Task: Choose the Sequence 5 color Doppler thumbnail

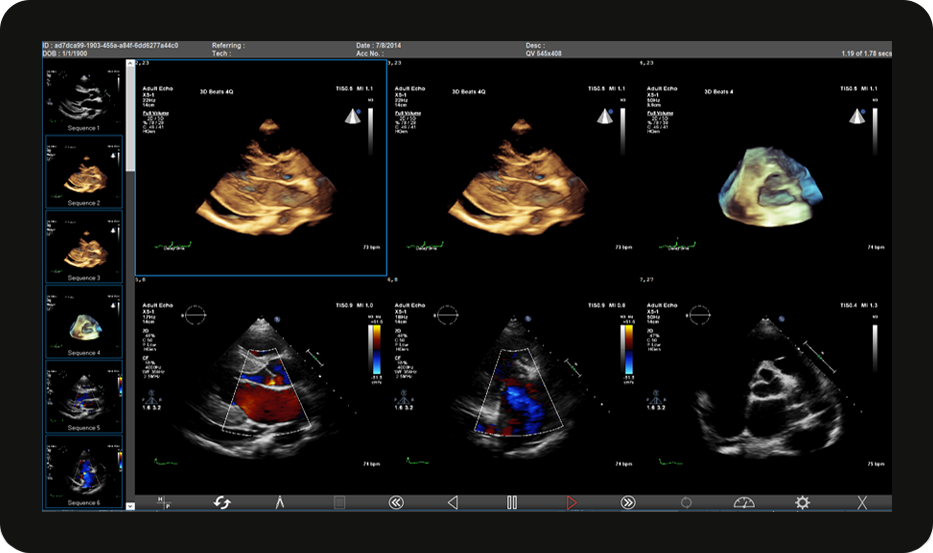Action: tap(84, 397)
